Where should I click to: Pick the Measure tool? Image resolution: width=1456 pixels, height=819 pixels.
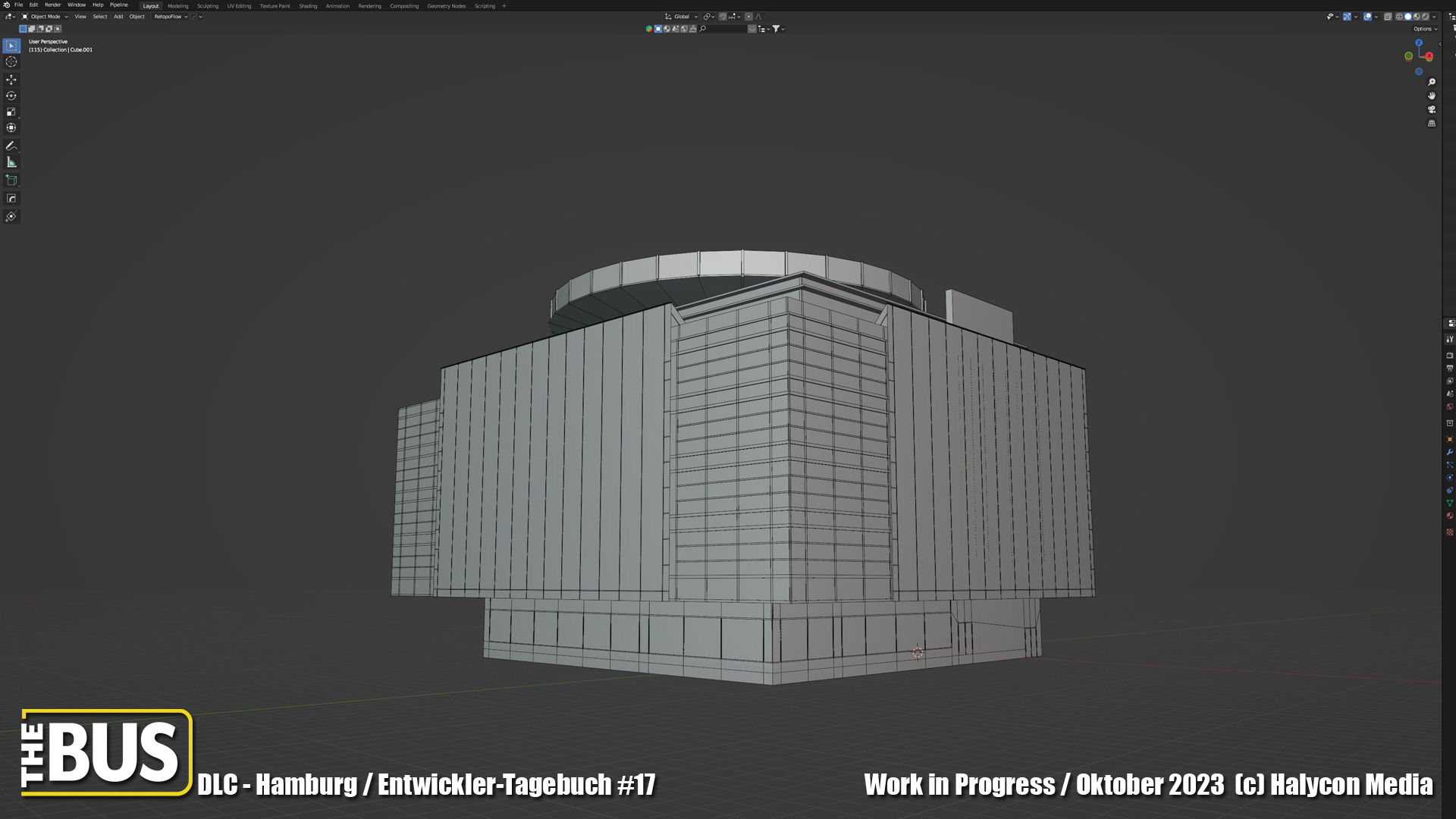[x=11, y=162]
